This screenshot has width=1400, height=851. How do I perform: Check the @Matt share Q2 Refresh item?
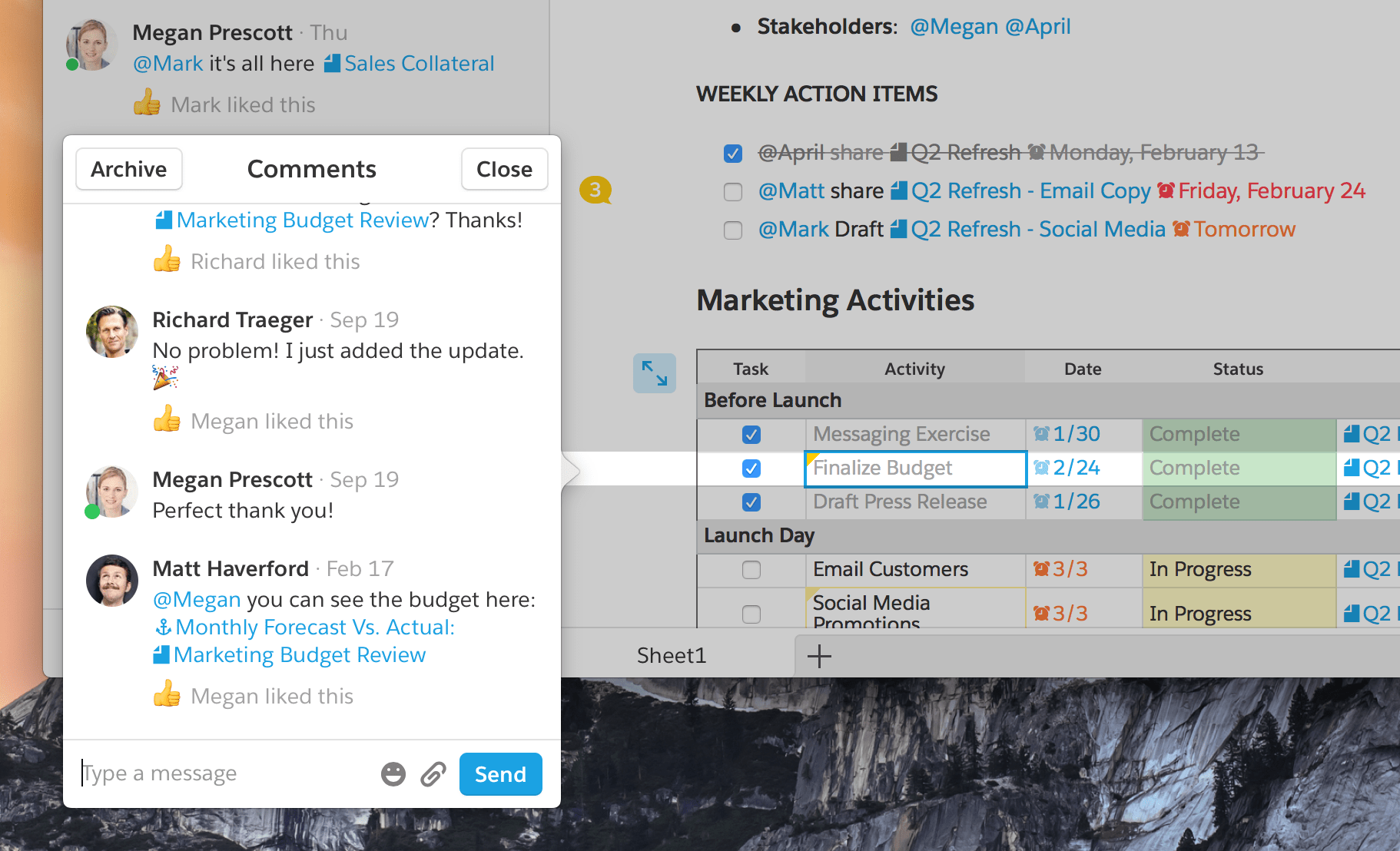click(733, 192)
